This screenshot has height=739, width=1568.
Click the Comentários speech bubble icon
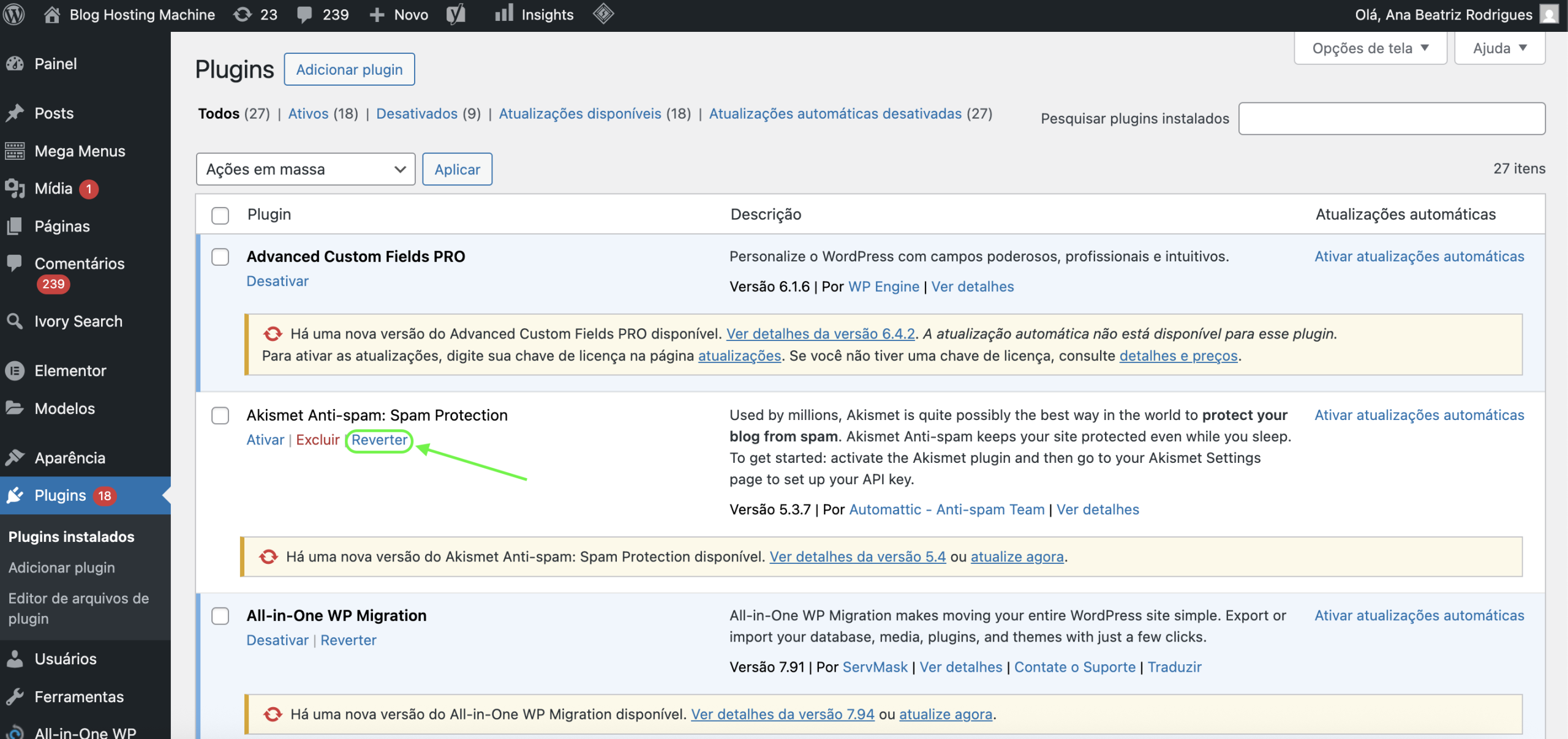(15, 263)
